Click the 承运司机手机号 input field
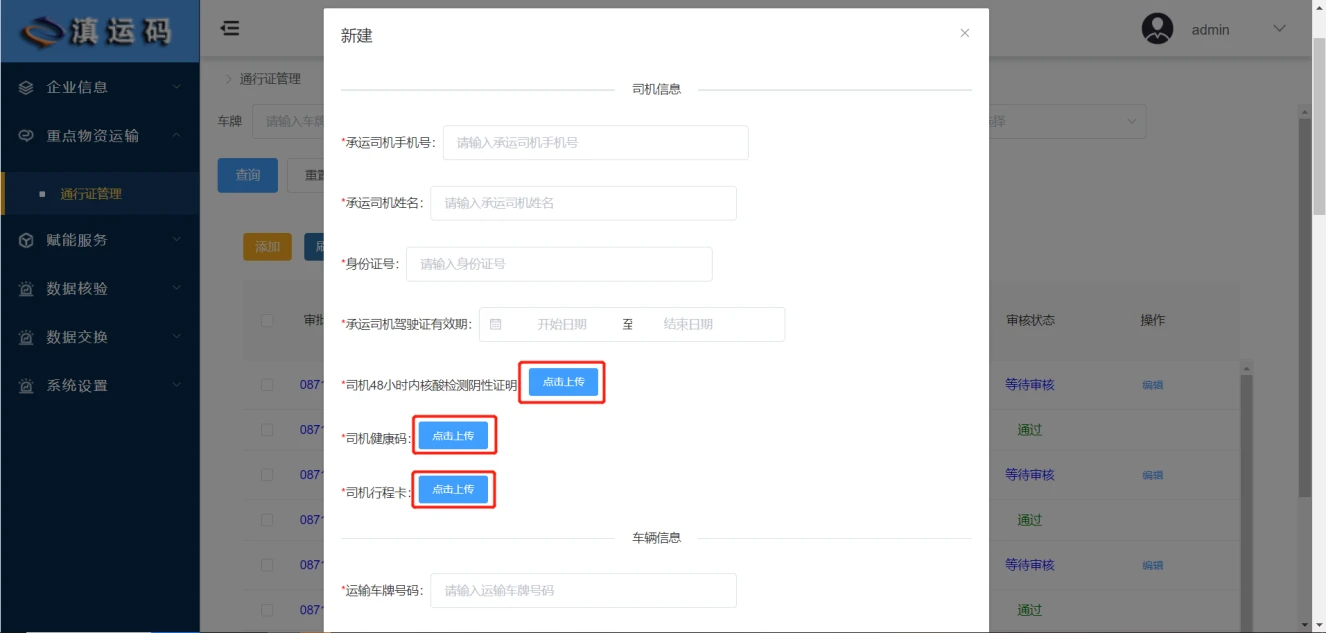 tap(595, 143)
